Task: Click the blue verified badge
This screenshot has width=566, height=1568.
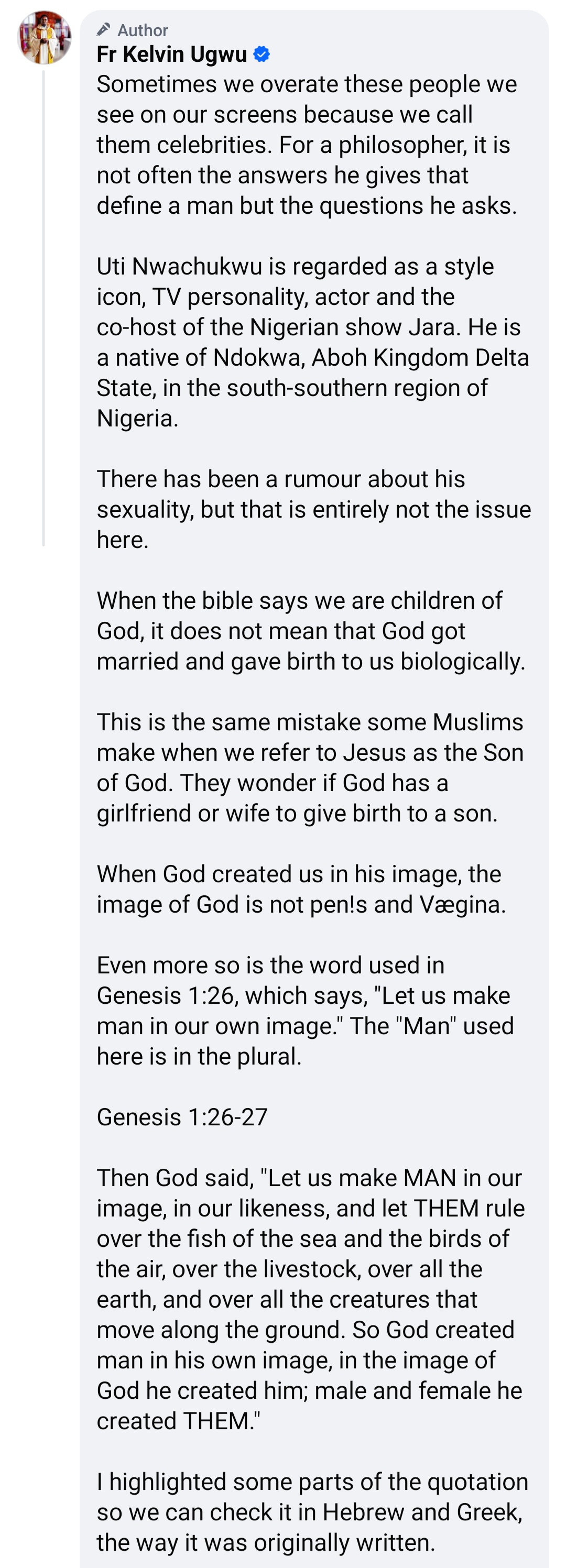Action: click(262, 55)
